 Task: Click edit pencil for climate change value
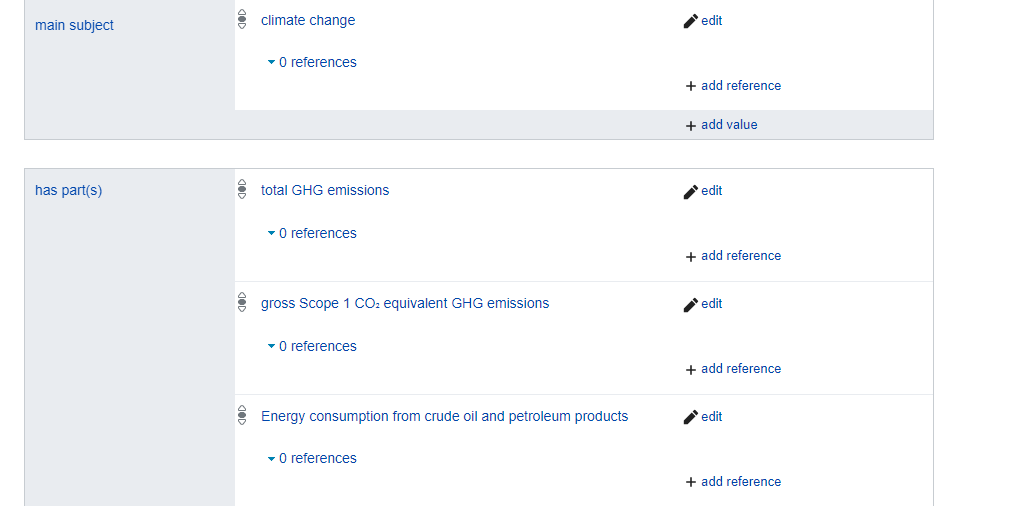(702, 21)
